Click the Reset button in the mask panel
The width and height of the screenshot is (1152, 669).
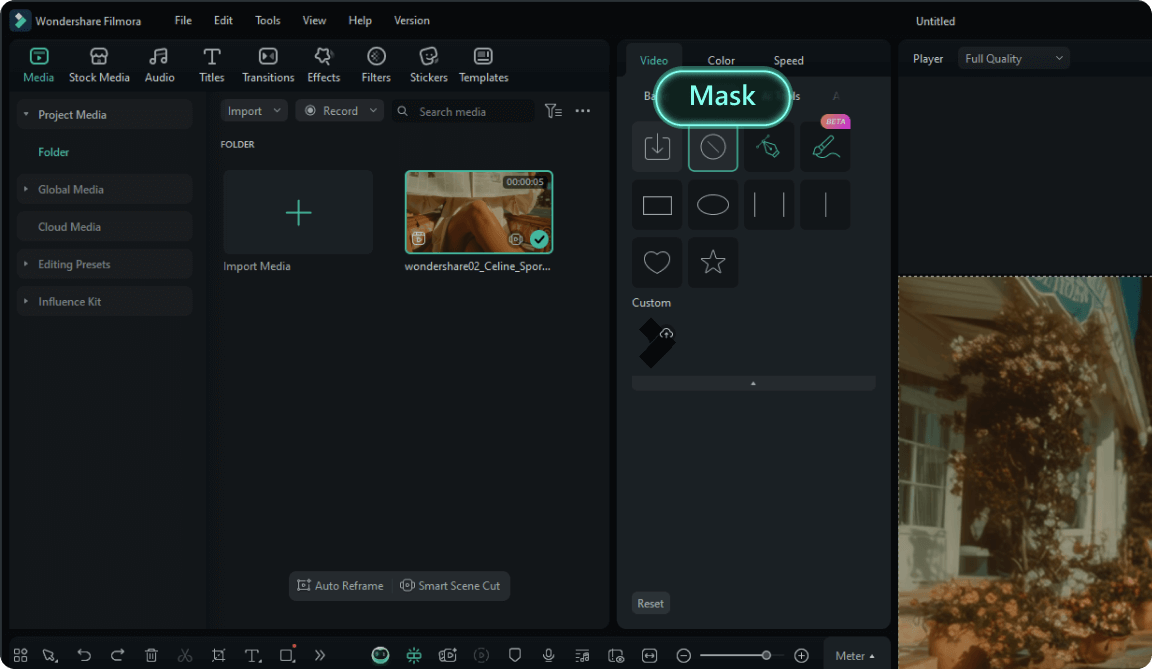(x=650, y=603)
